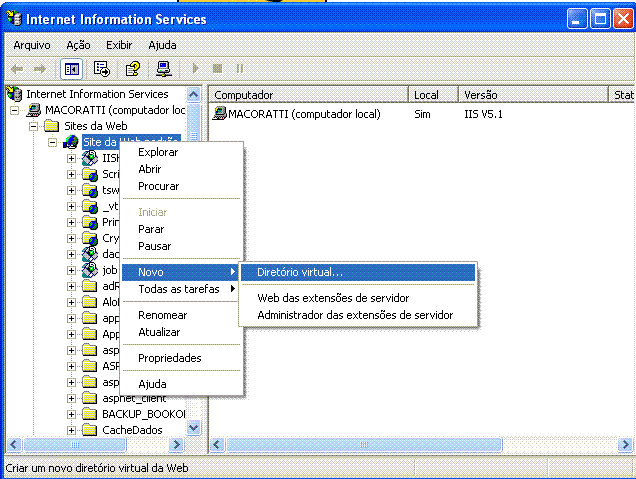Screen dimensions: 636x479
Task: Click the list pane scroll left arrow
Action: pyautogui.click(x=217, y=445)
